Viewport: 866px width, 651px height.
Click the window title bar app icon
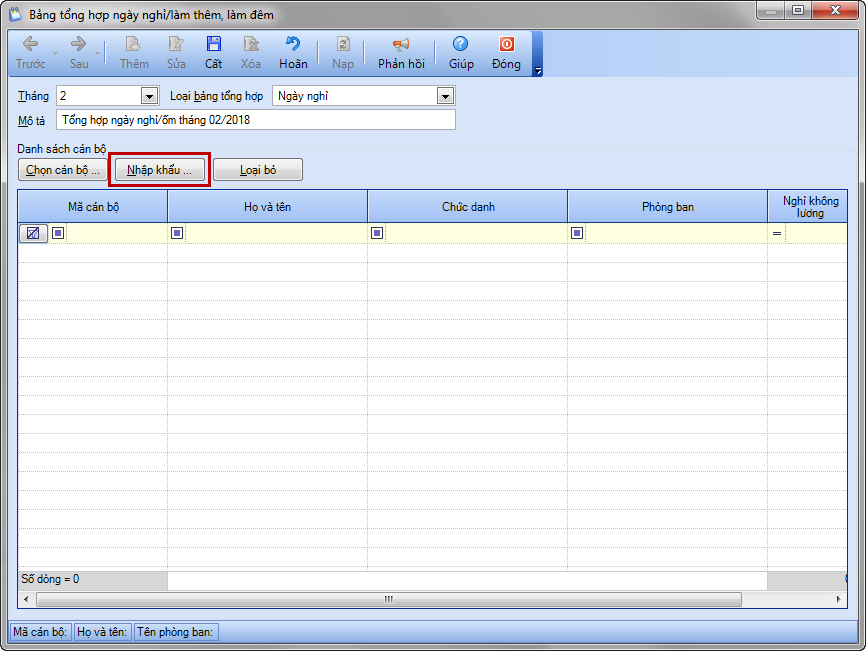[x=15, y=15]
